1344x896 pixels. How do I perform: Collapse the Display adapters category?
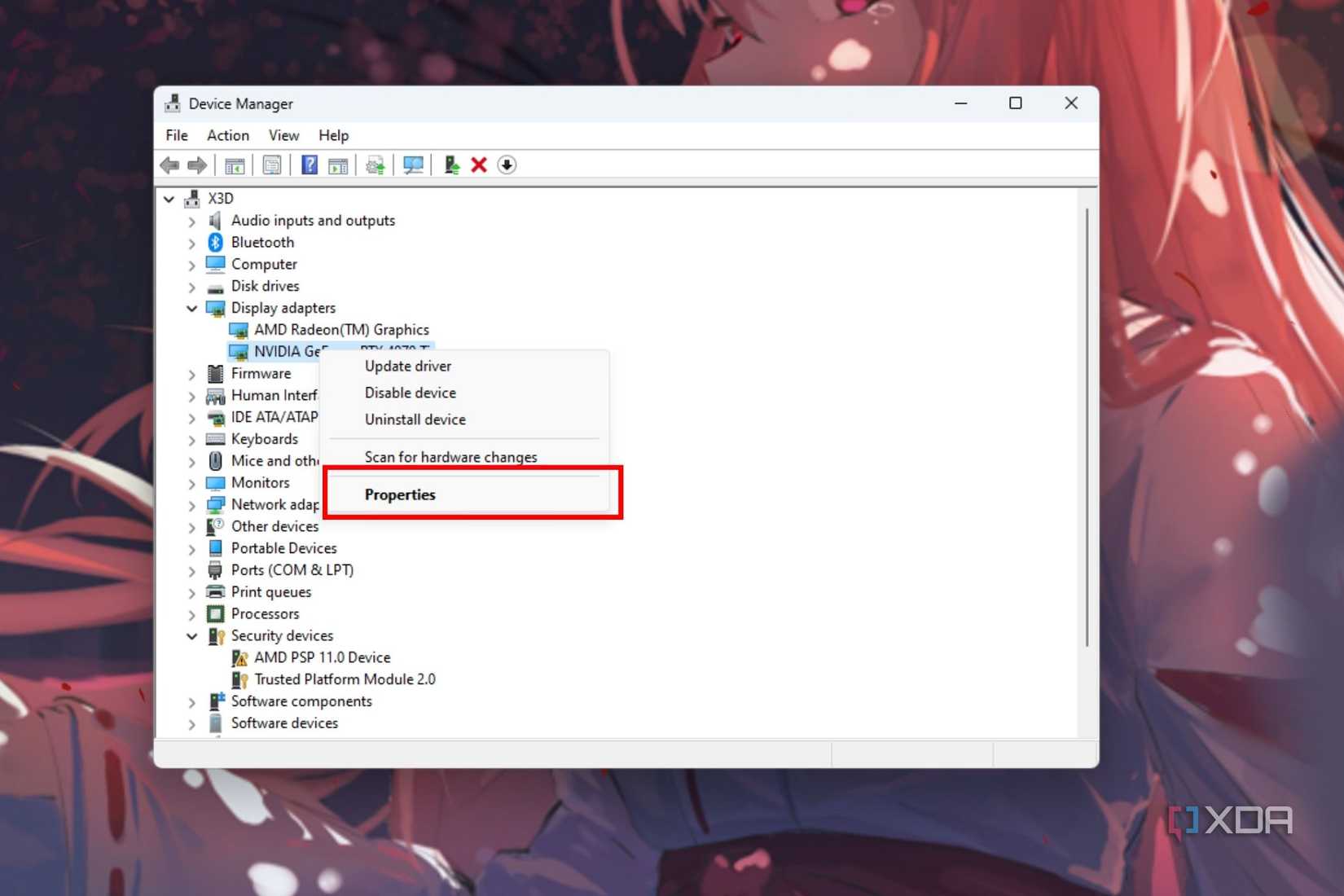coord(191,308)
